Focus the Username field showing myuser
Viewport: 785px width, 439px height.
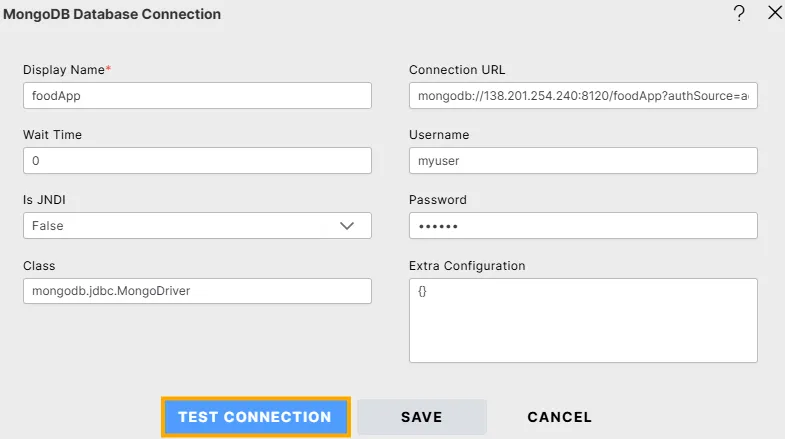[583, 160]
